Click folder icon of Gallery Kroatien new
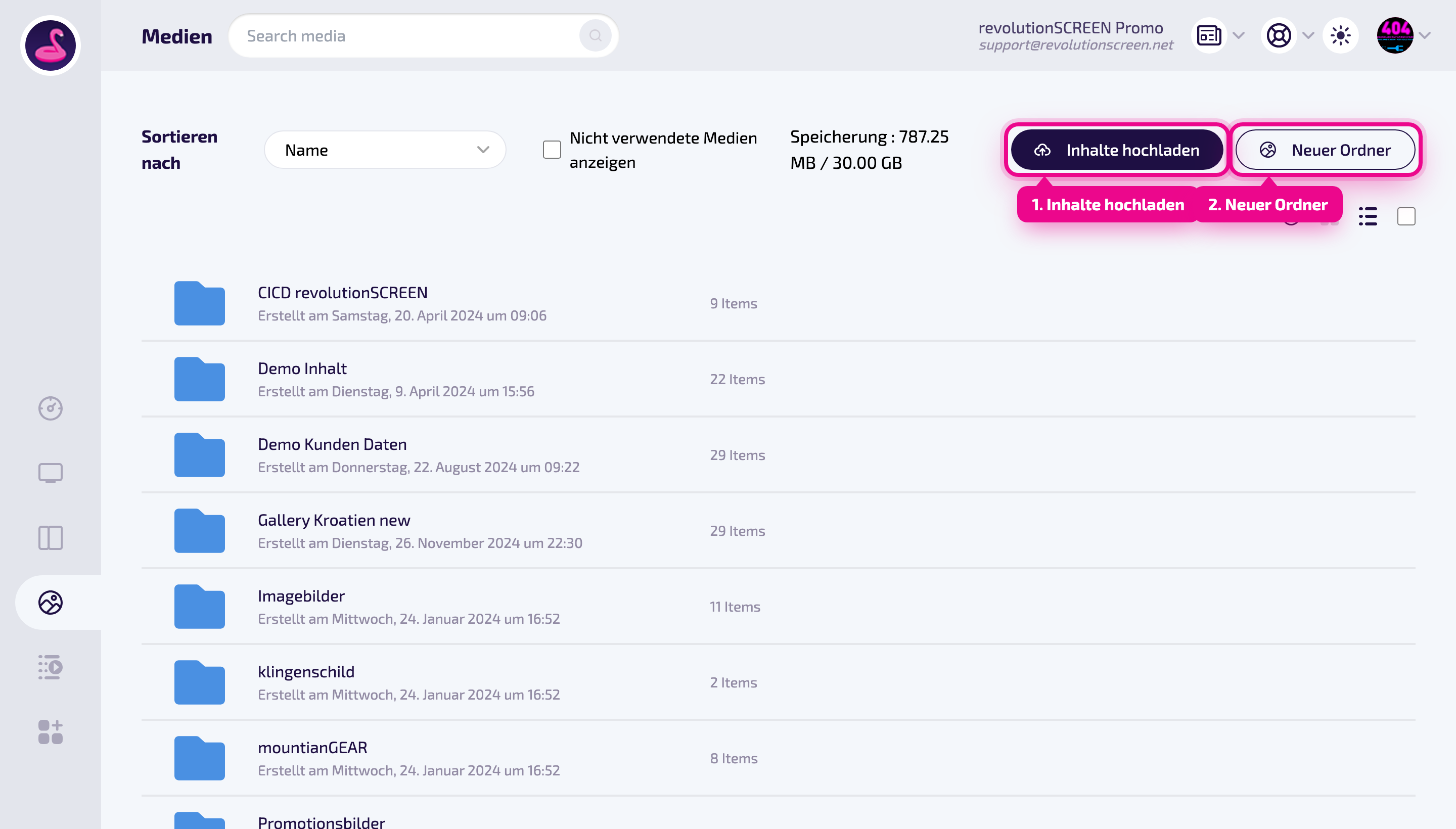 [199, 530]
